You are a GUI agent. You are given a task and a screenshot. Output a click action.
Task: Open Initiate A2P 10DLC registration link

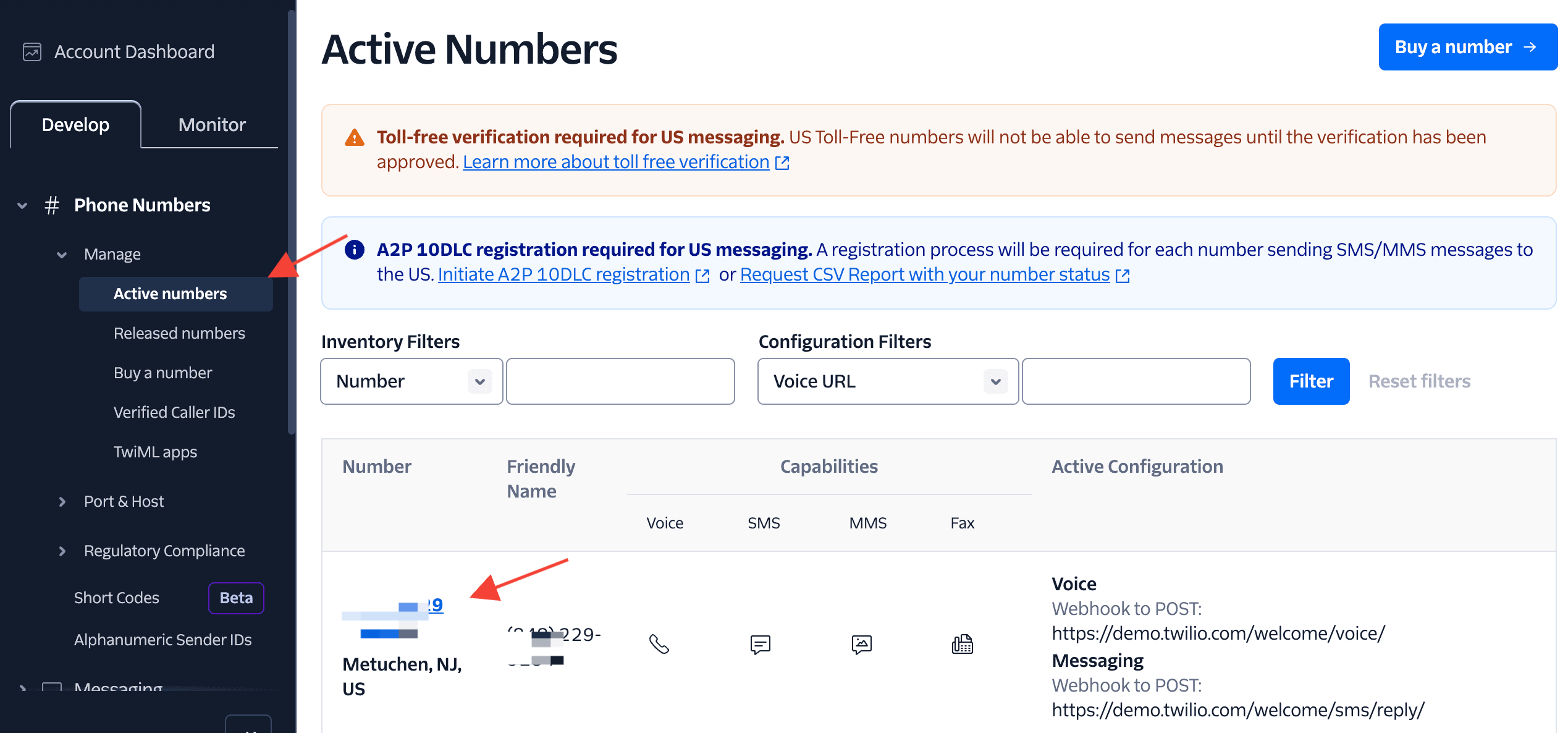click(563, 274)
